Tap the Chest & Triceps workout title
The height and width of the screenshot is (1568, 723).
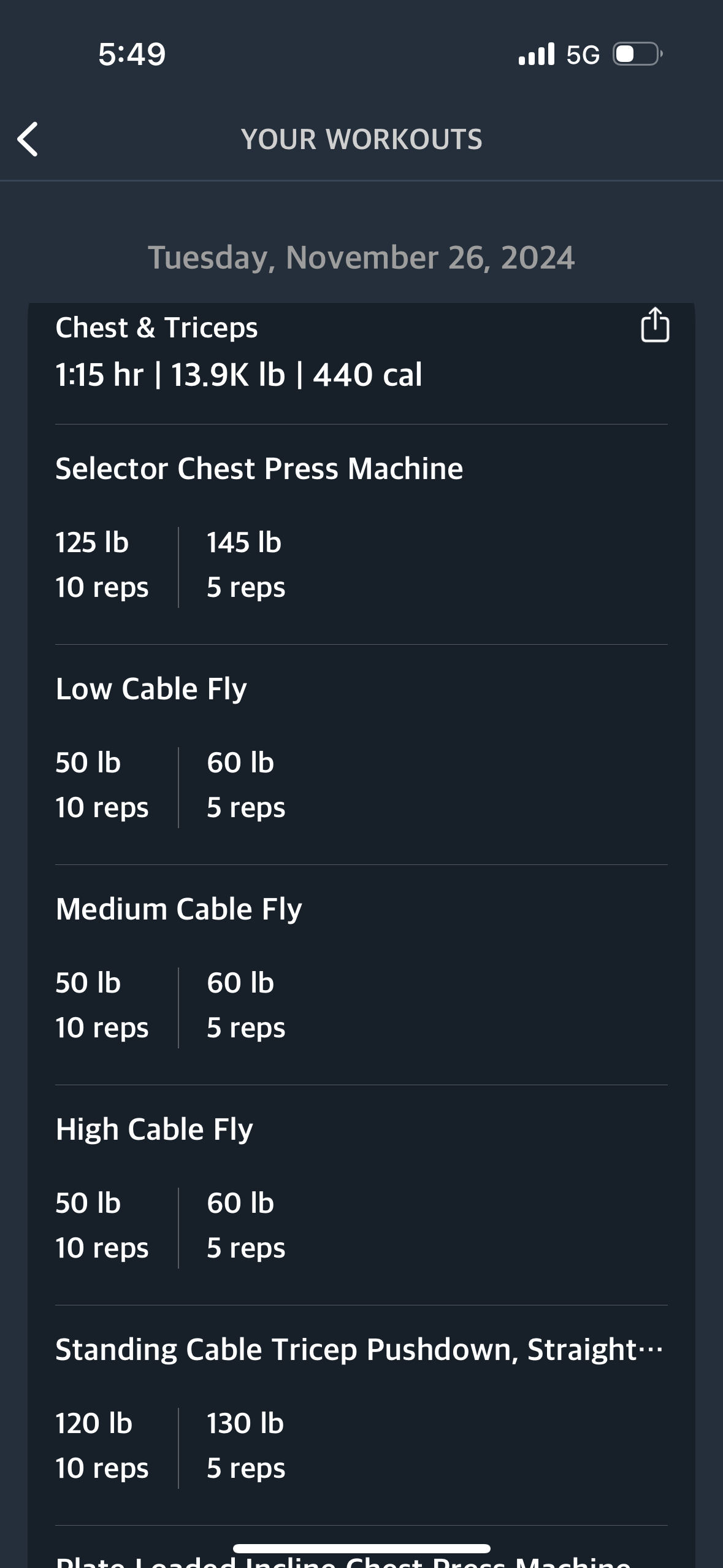pos(156,328)
